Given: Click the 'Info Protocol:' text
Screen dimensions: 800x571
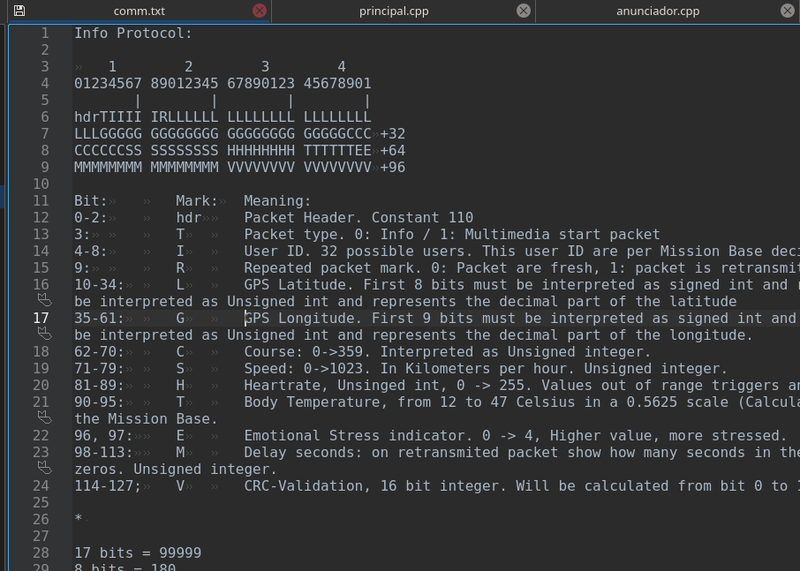Looking at the screenshot, I should click(133, 33).
